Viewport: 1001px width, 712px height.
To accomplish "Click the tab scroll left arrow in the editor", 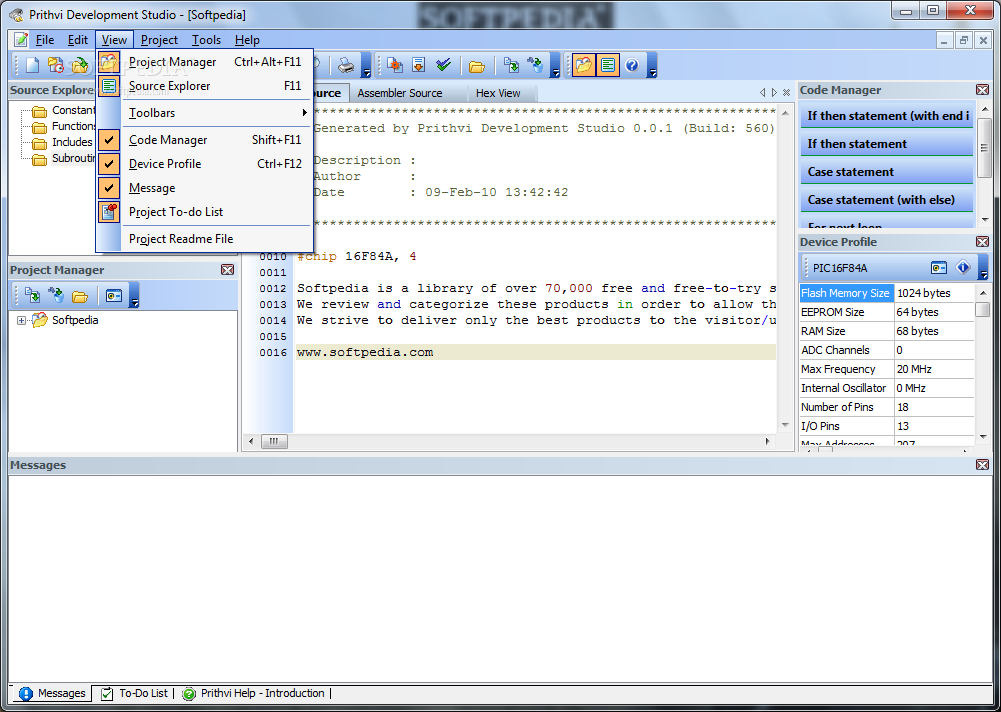I will (x=762, y=93).
